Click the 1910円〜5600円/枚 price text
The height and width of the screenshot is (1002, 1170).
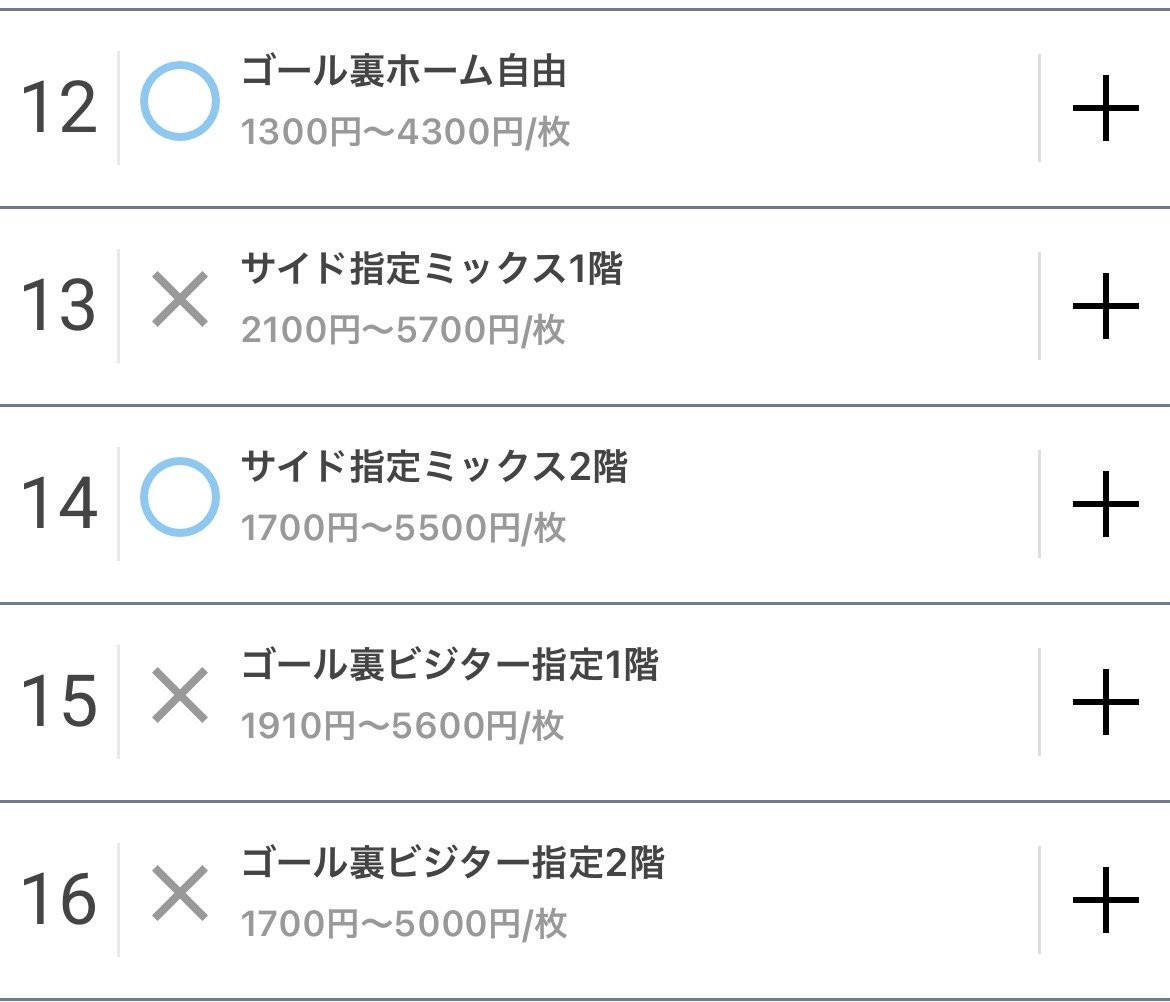tap(402, 726)
